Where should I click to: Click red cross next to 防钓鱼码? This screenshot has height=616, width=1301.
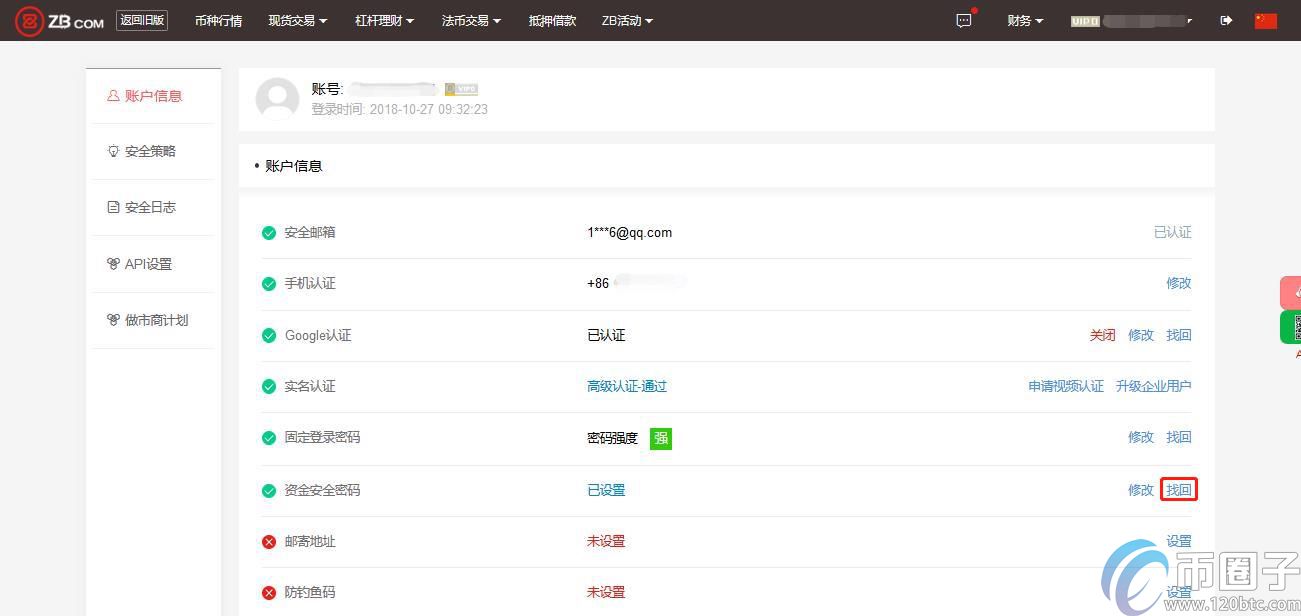click(269, 593)
